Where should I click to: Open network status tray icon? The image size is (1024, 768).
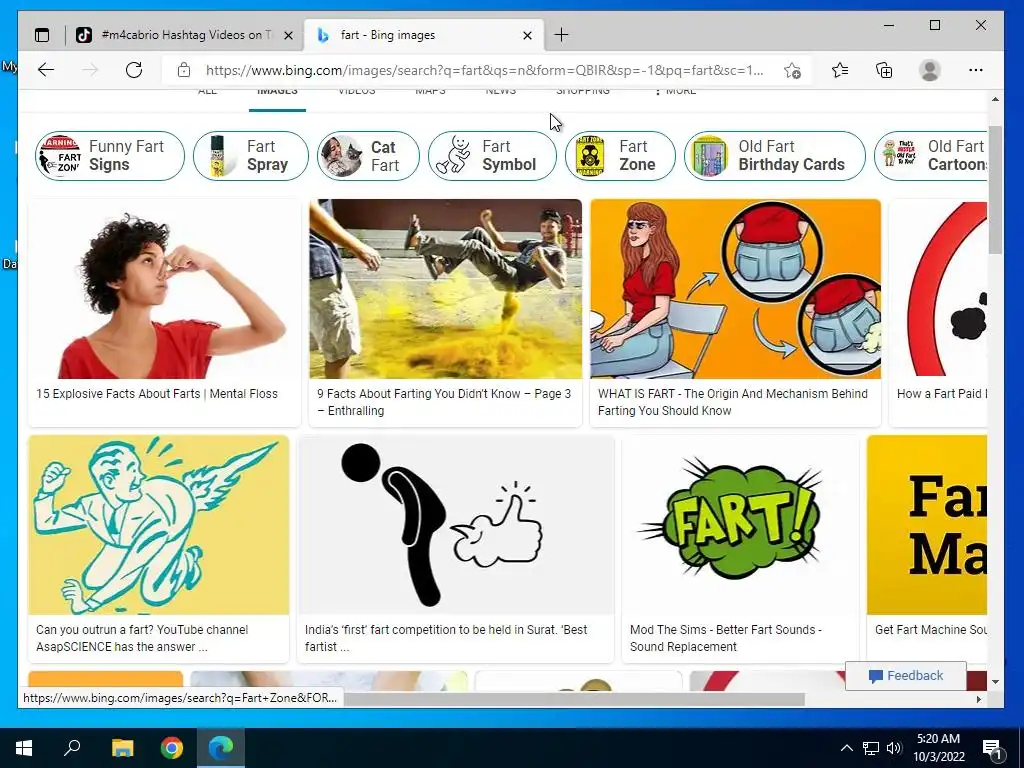871,748
